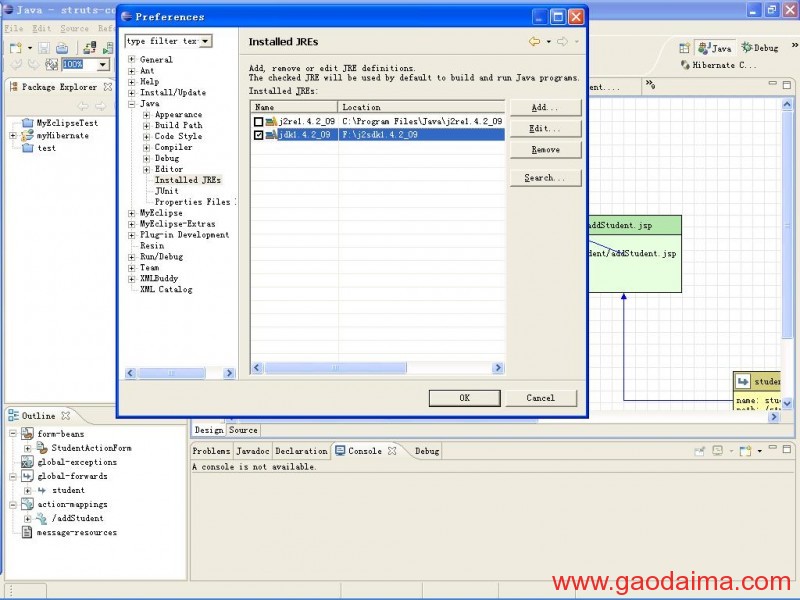
Task: Open the Hibernate Console perspective
Action: click(719, 65)
